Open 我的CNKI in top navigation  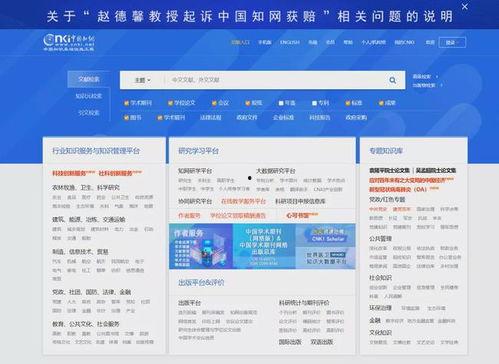click(405, 42)
